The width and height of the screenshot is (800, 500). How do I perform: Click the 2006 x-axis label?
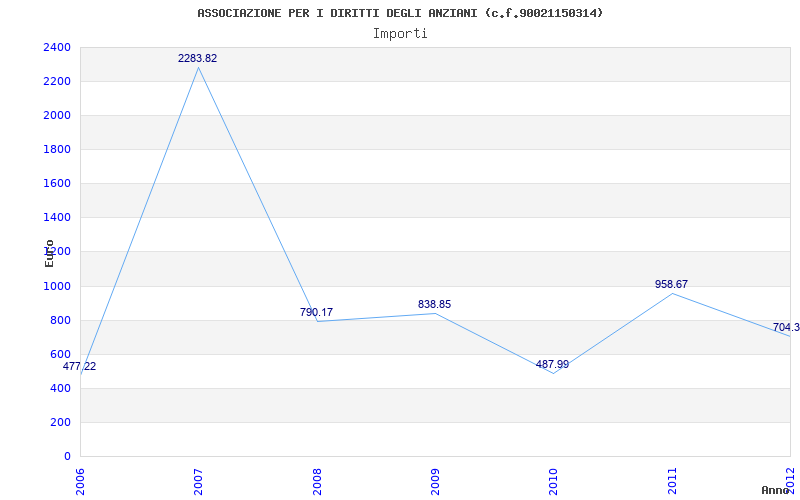coord(81,482)
